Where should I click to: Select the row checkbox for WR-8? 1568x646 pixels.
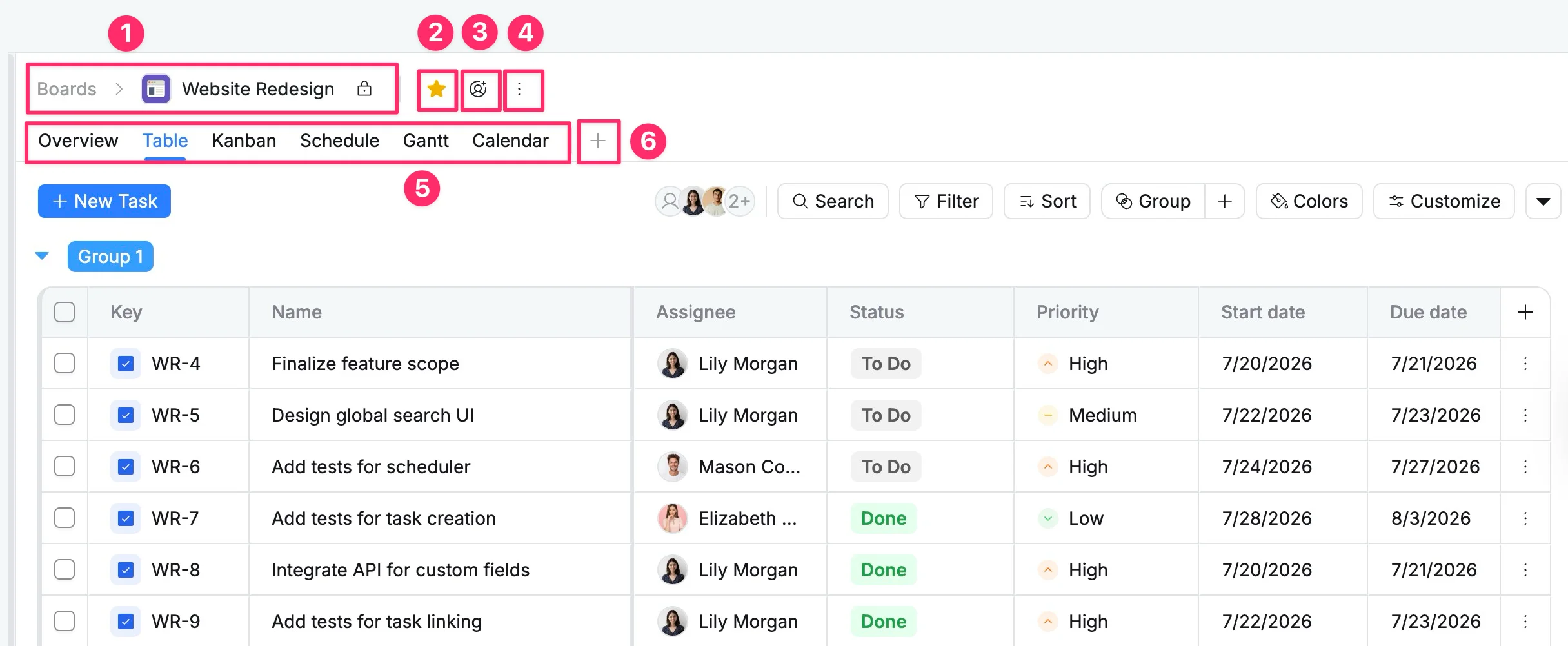coord(65,569)
